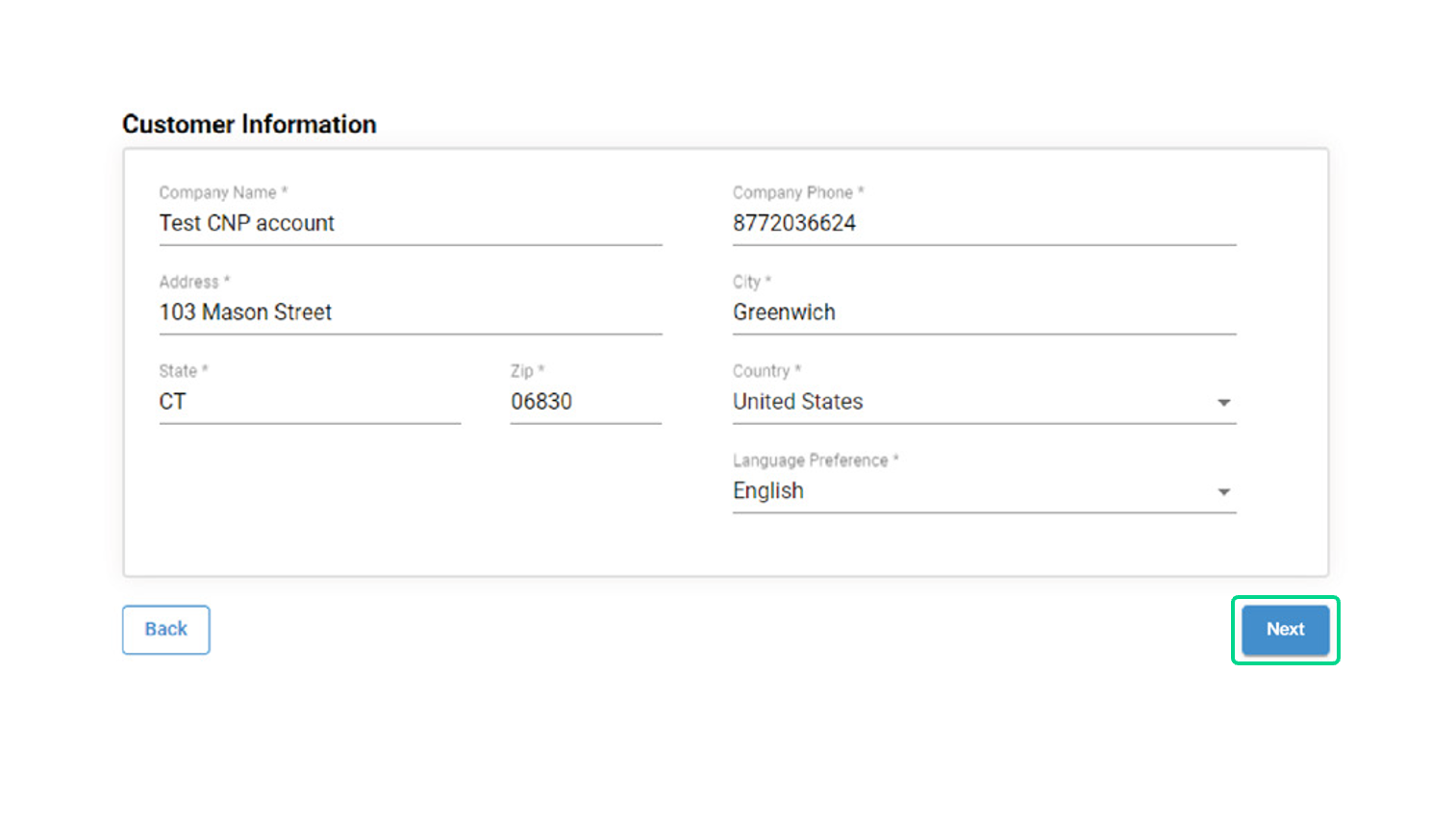The width and height of the screenshot is (1456, 823).
Task: Focus the State field showing CT
Action: pos(173,402)
